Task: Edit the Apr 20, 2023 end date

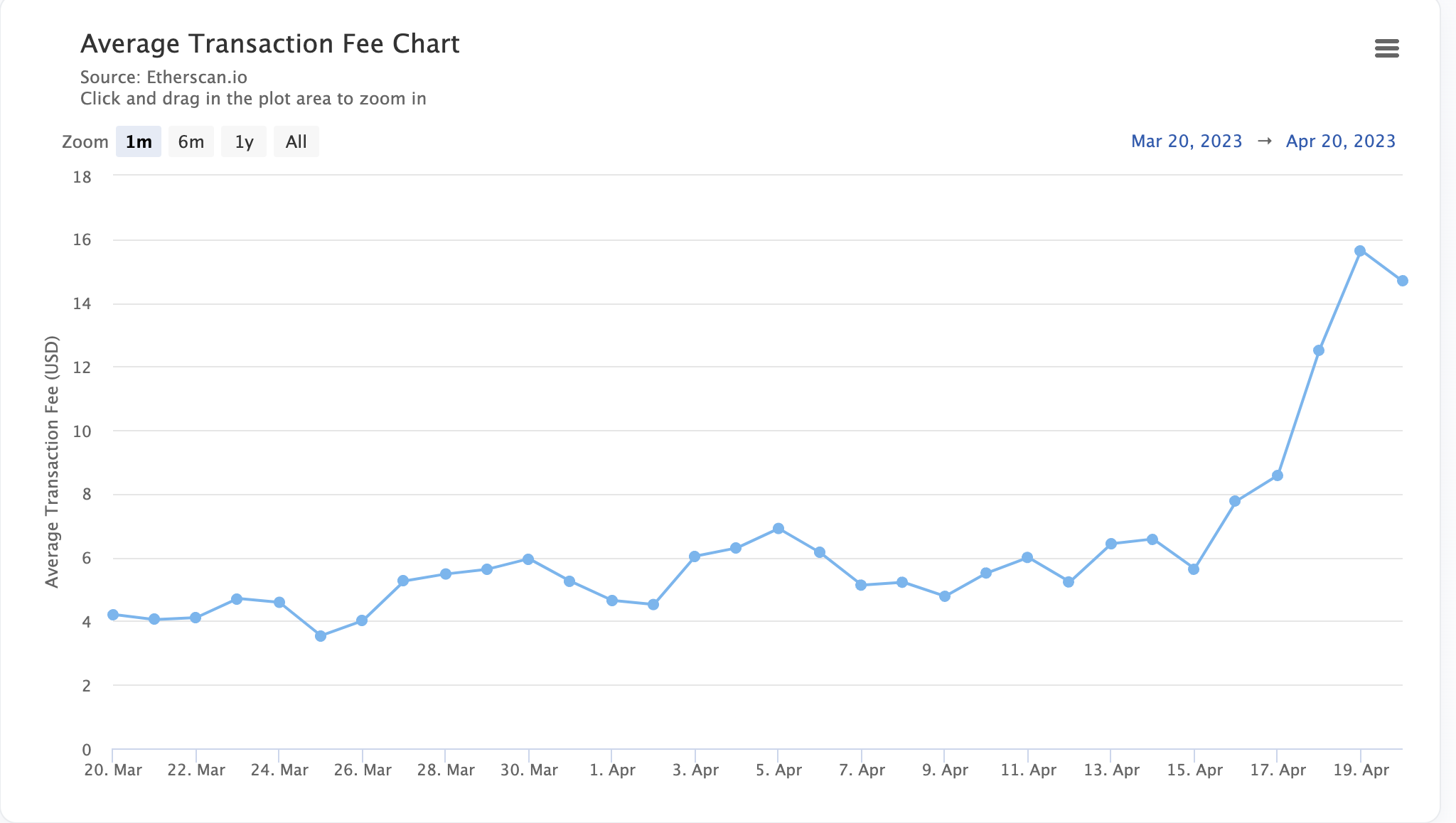Action: coord(1340,141)
